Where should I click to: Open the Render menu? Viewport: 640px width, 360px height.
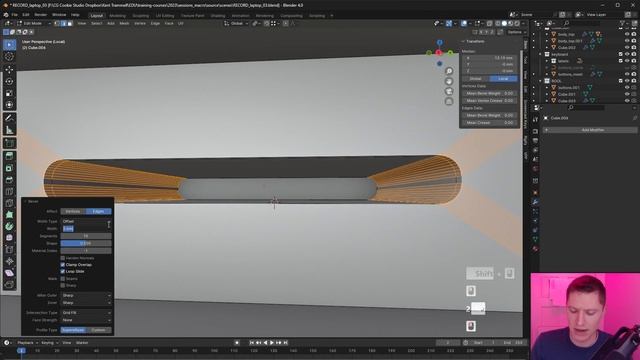click(x=40, y=15)
